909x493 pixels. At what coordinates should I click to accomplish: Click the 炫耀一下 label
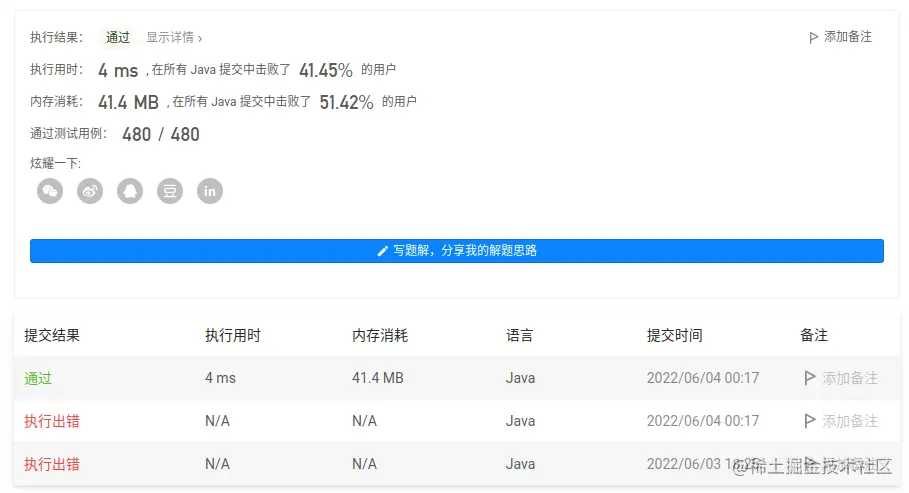point(56,164)
